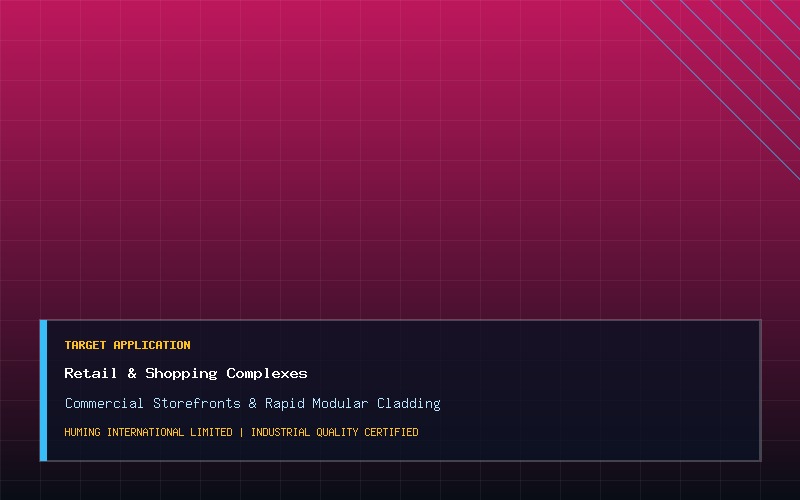Click the blue vertical accent bar
Viewport: 800px width, 500px height.
pyautogui.click(x=43, y=390)
